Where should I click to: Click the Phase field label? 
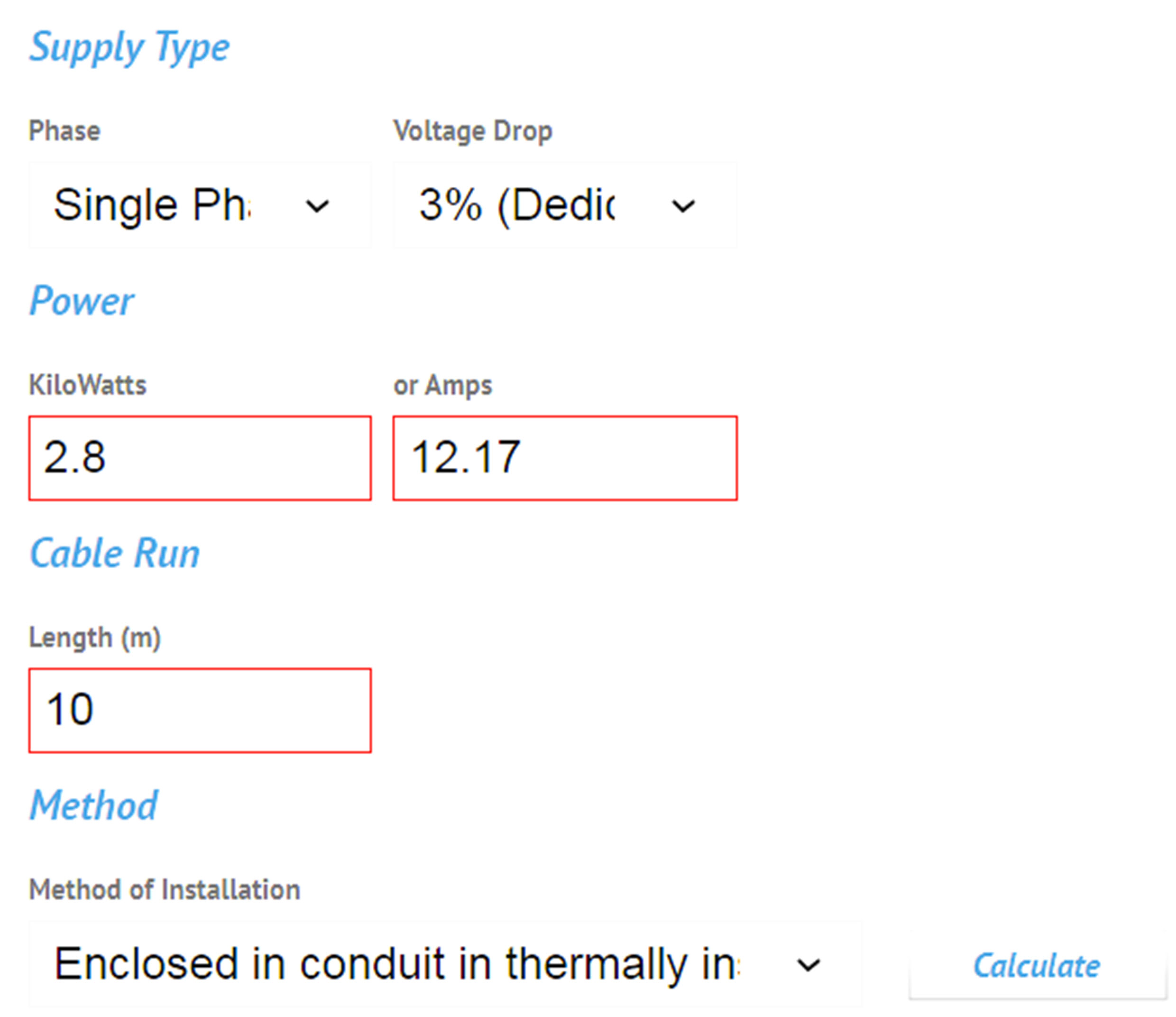point(64,131)
